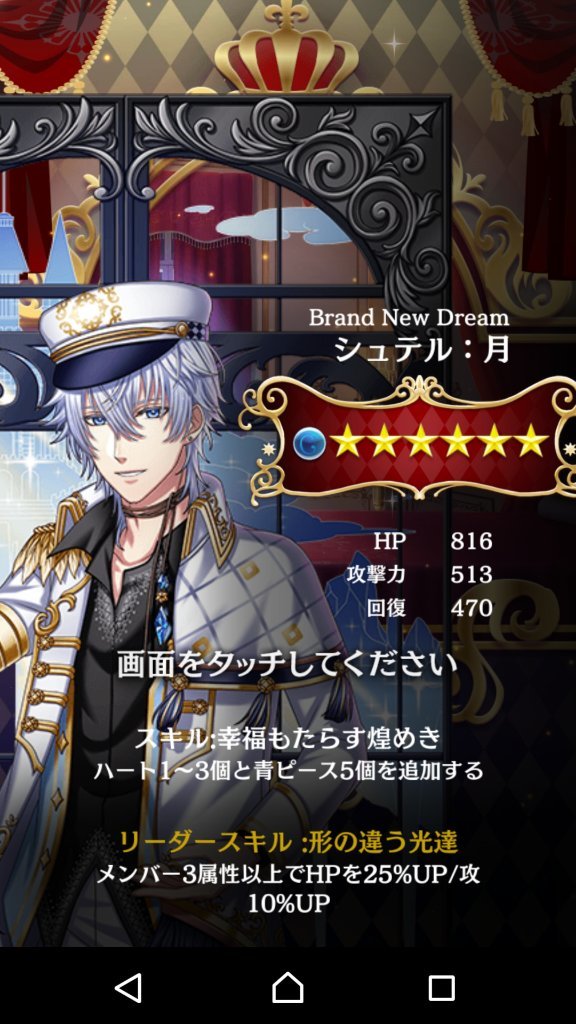The image size is (576, 1024).
Task: Tap the character's white captain hat
Action: (x=125, y=333)
